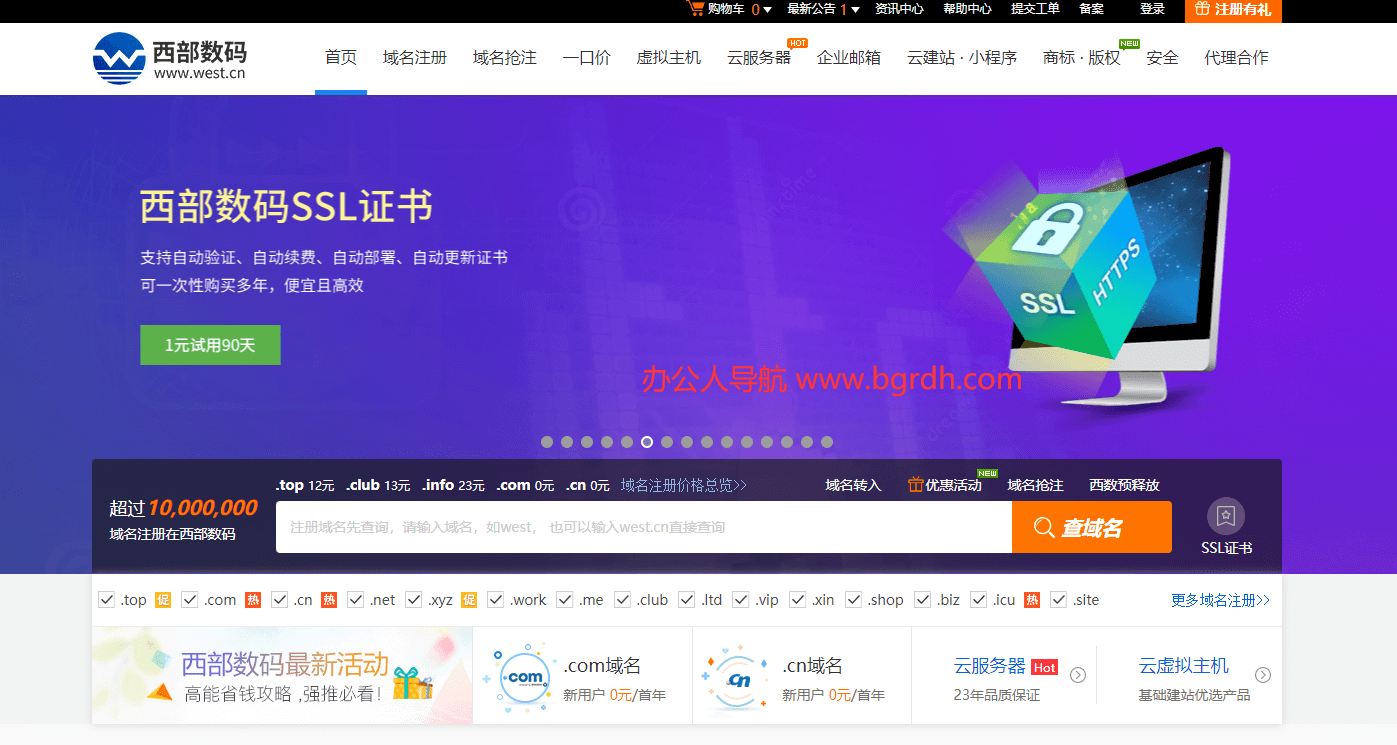1397x745 pixels.
Task: Click the domain search input field
Action: (644, 527)
